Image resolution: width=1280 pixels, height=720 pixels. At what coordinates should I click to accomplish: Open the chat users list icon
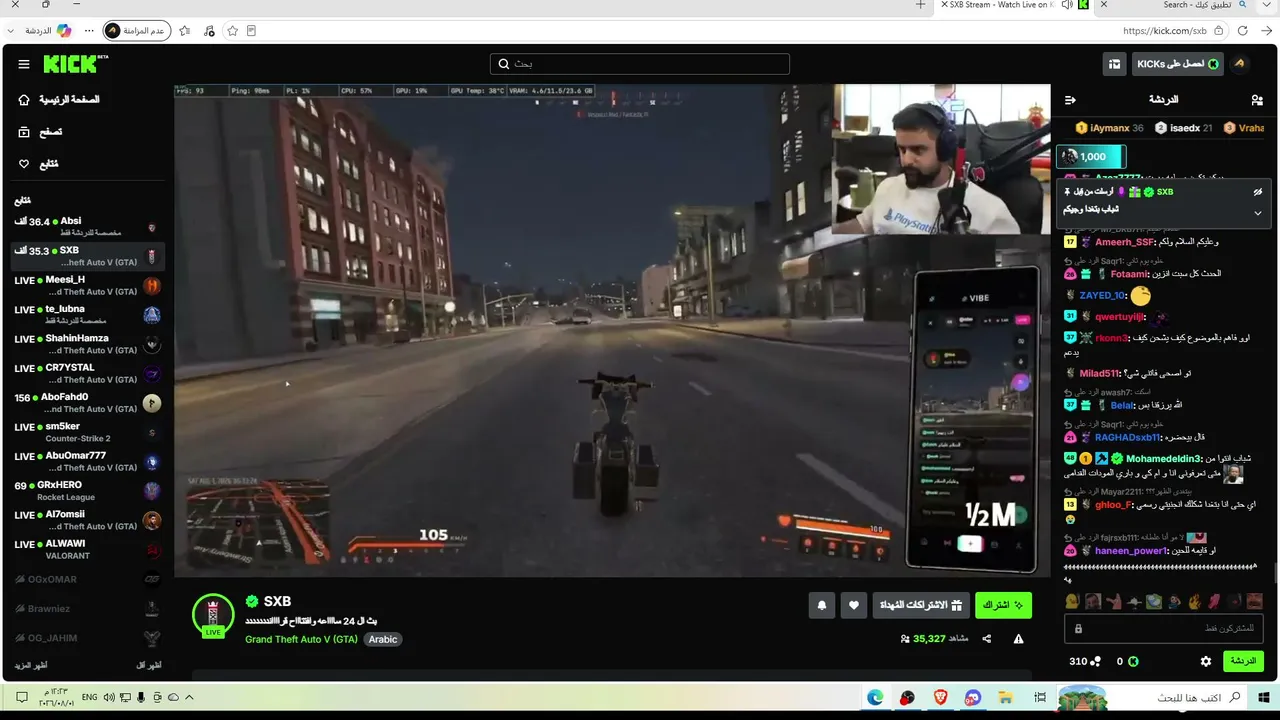point(1257,100)
